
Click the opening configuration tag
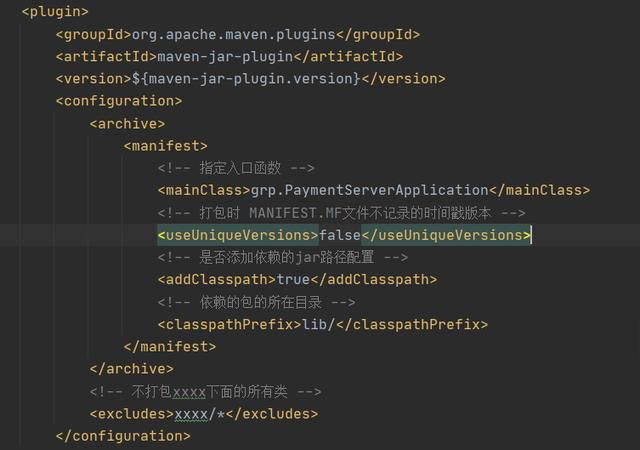click(119, 101)
